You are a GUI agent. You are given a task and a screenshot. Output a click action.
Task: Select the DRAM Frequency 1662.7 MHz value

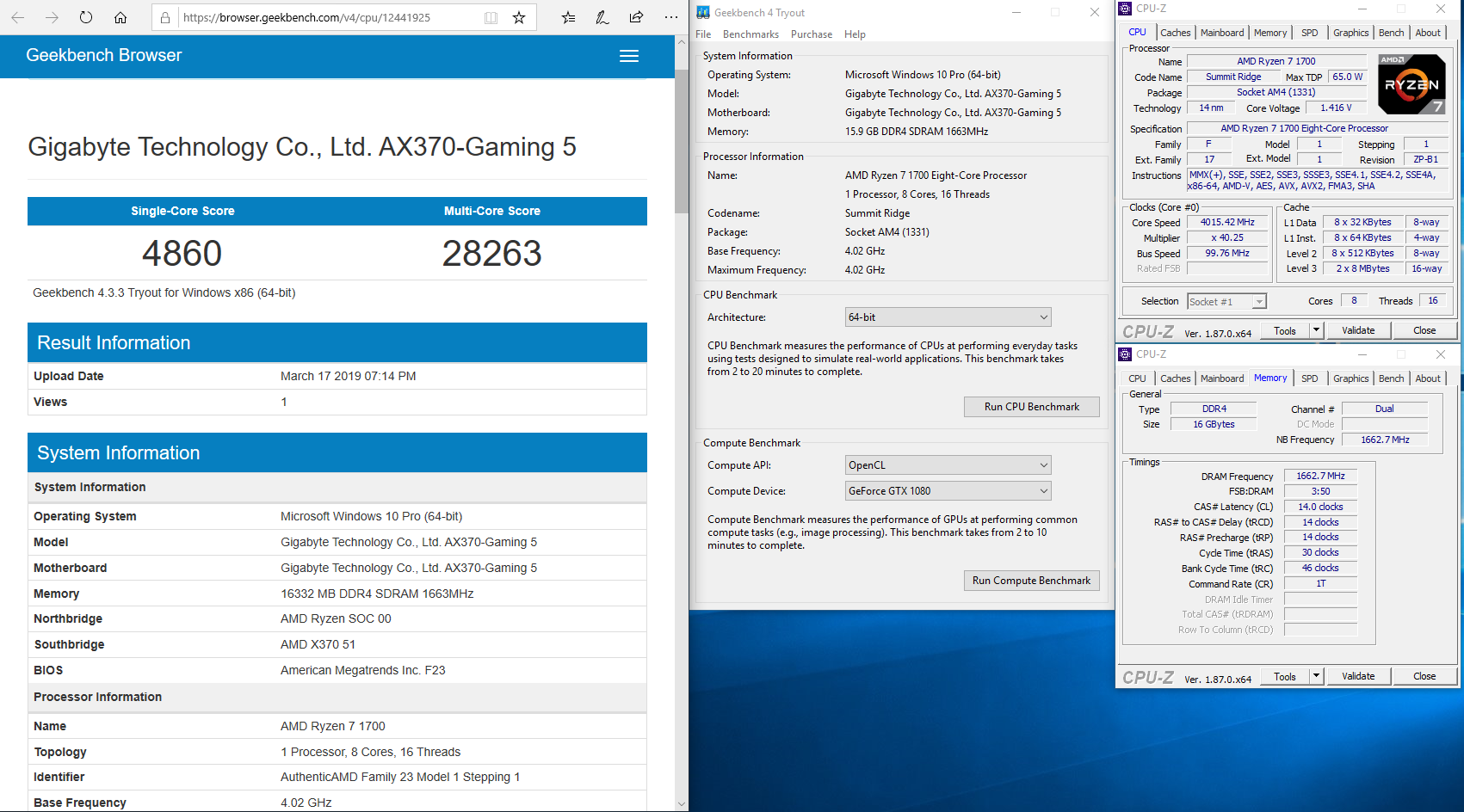[1320, 476]
